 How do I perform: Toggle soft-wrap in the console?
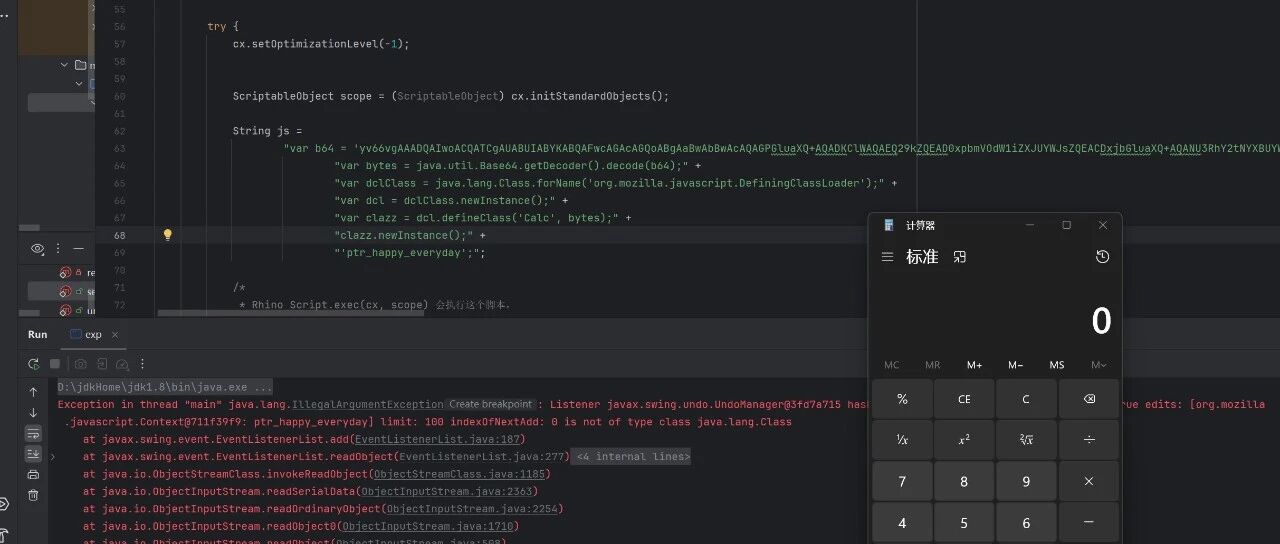tap(33, 433)
